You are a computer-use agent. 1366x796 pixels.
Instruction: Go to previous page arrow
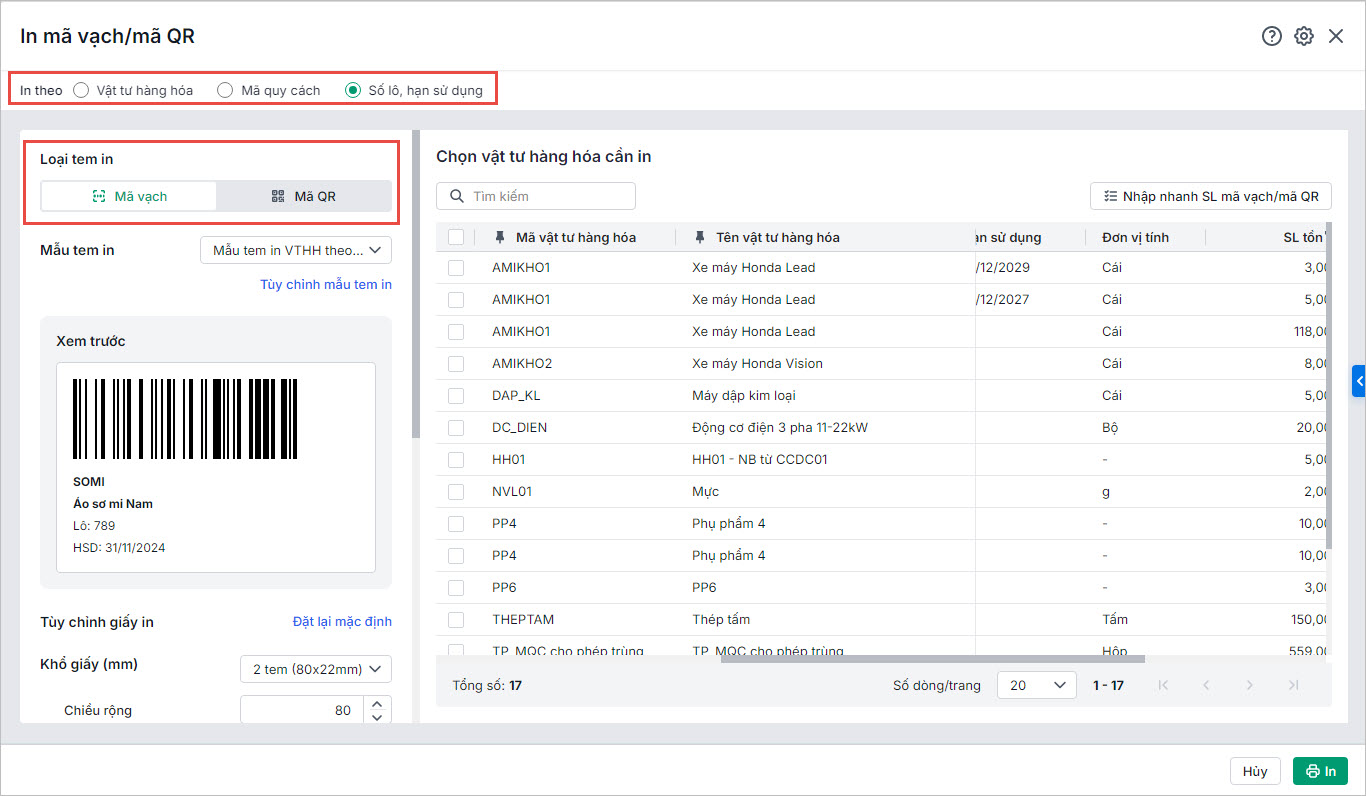coord(1206,685)
